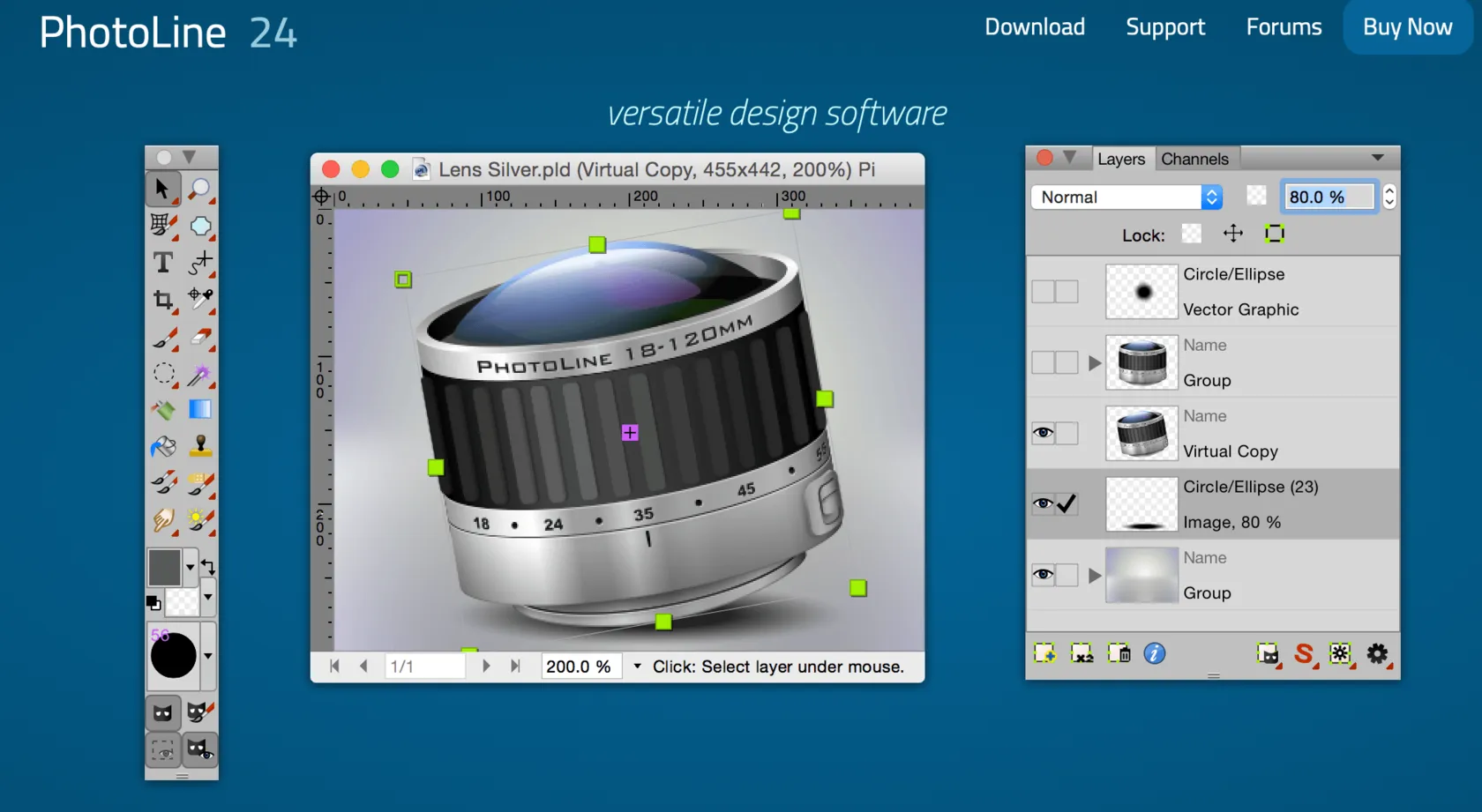
Task: Choose the Eraser tool
Action: tap(201, 336)
